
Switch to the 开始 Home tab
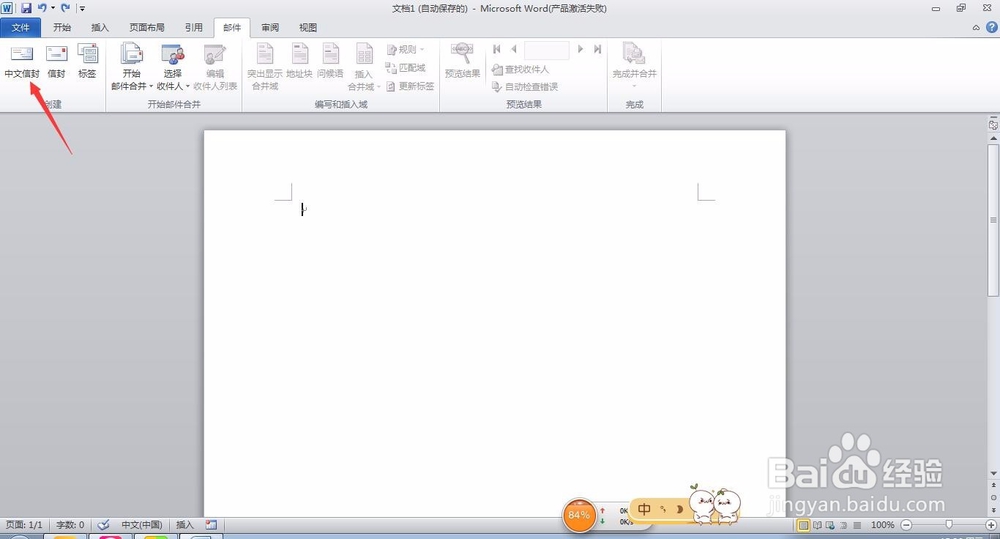(62, 27)
